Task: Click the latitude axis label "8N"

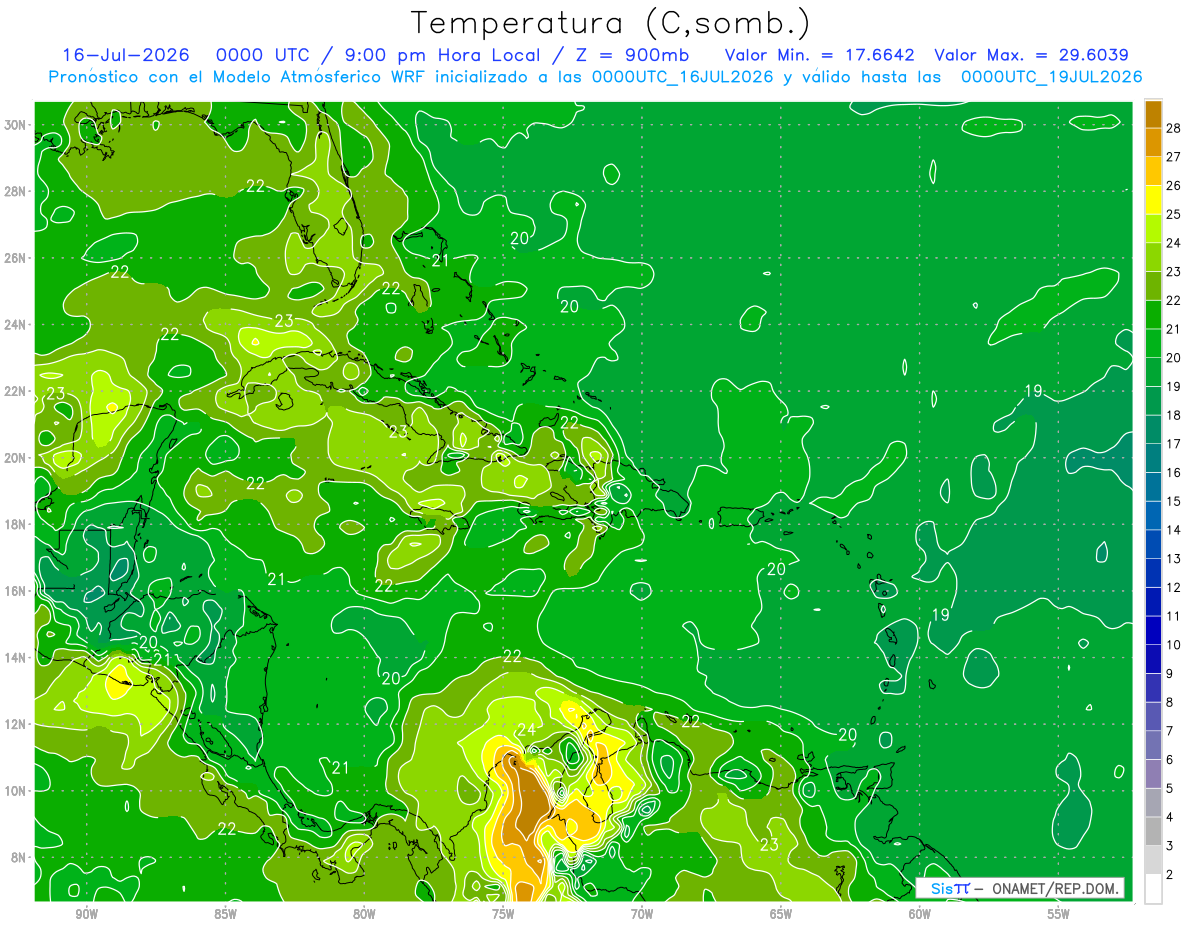Action: click(x=19, y=857)
